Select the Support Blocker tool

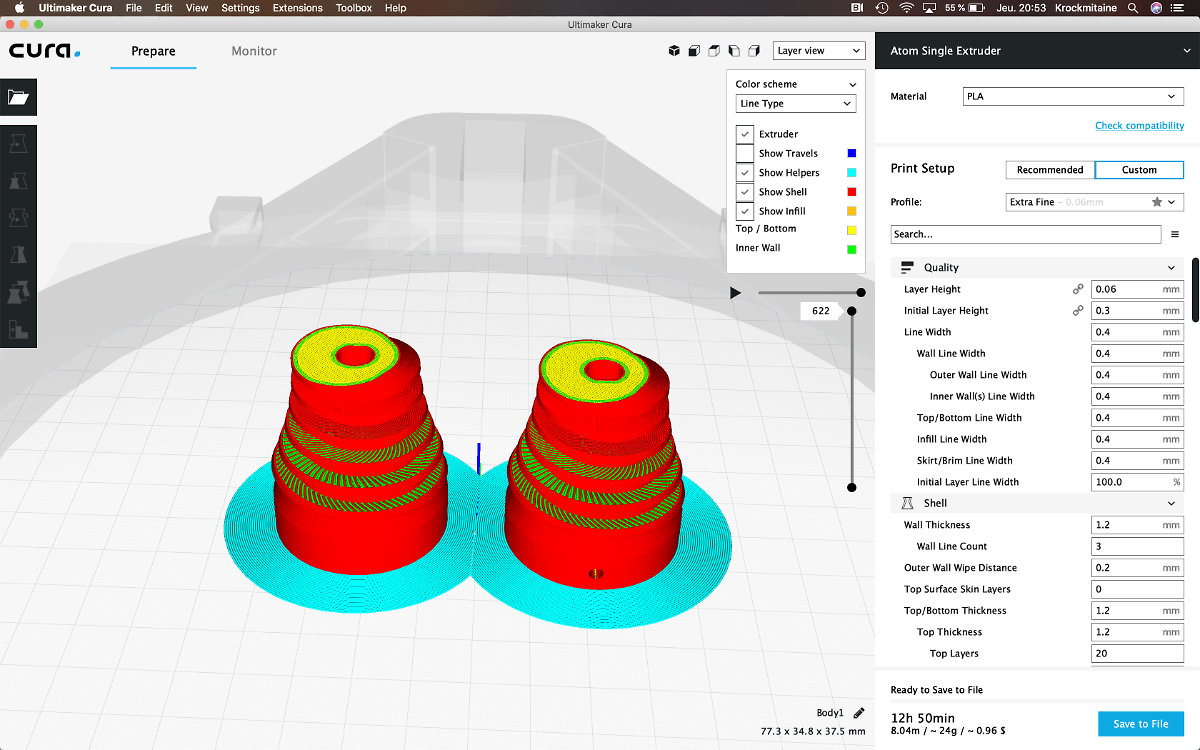pyautogui.click(x=18, y=328)
